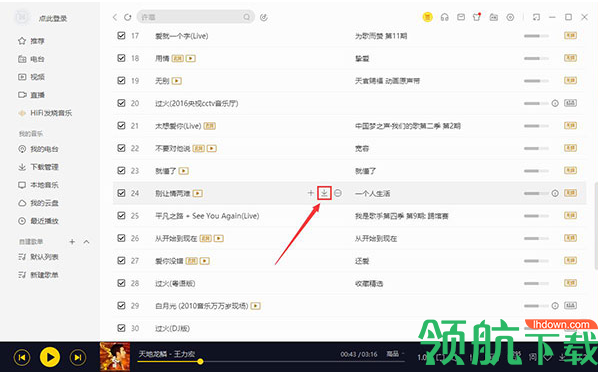Uncheck the checkbox for song 18
Viewport: 598px width, 372px height.
pyautogui.click(x=121, y=58)
